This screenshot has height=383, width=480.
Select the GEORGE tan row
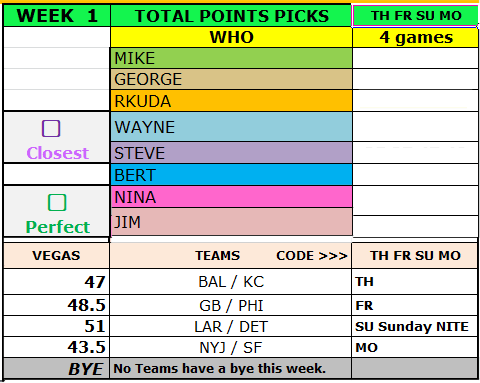coord(231,79)
